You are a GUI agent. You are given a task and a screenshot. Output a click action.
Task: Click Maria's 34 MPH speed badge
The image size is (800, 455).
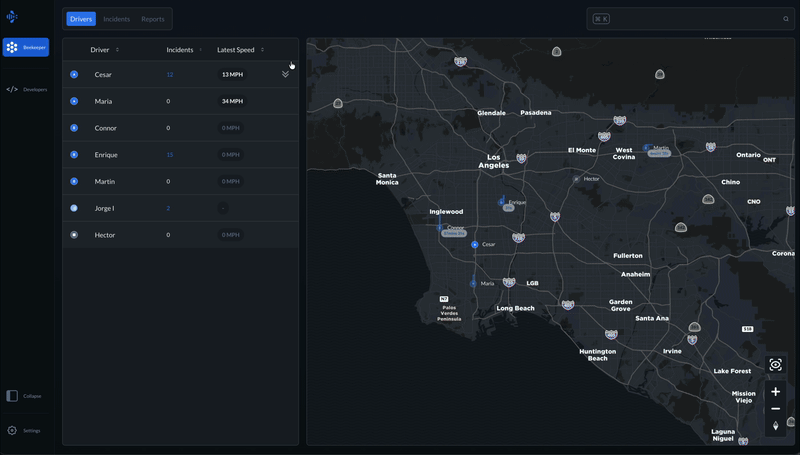coord(232,101)
